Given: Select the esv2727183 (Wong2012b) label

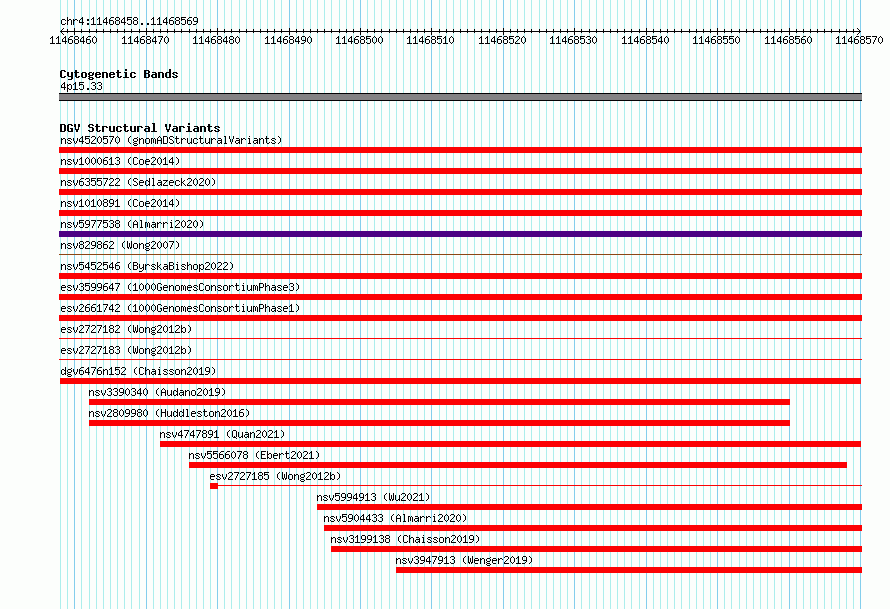Looking at the screenshot, I should click(x=126, y=350).
